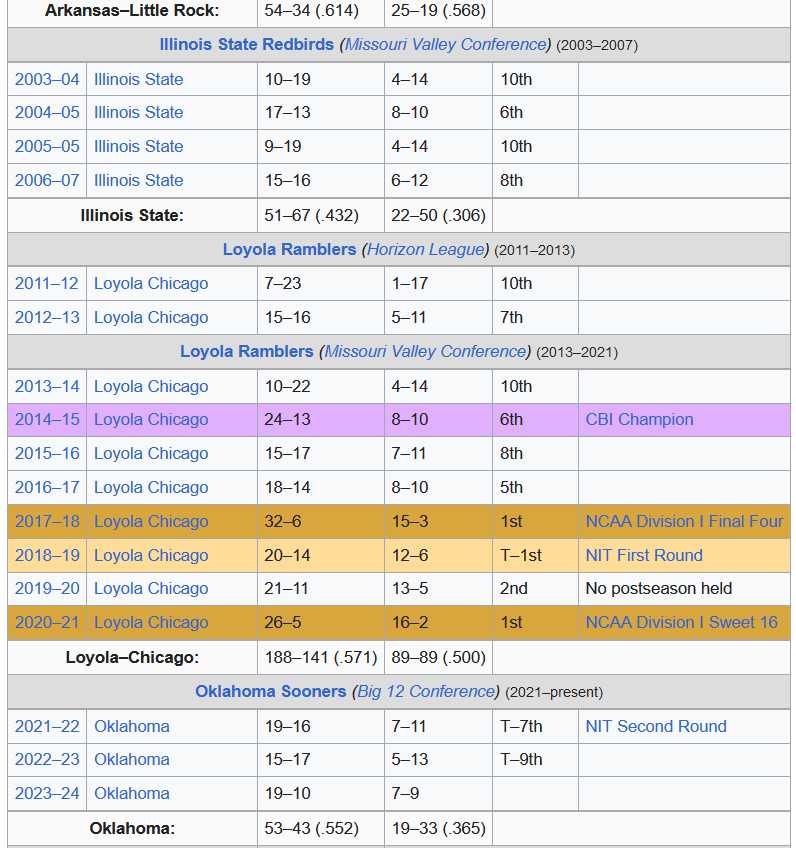
Task: Click Oklahoma in the 2022–23 row
Action: click(x=132, y=760)
